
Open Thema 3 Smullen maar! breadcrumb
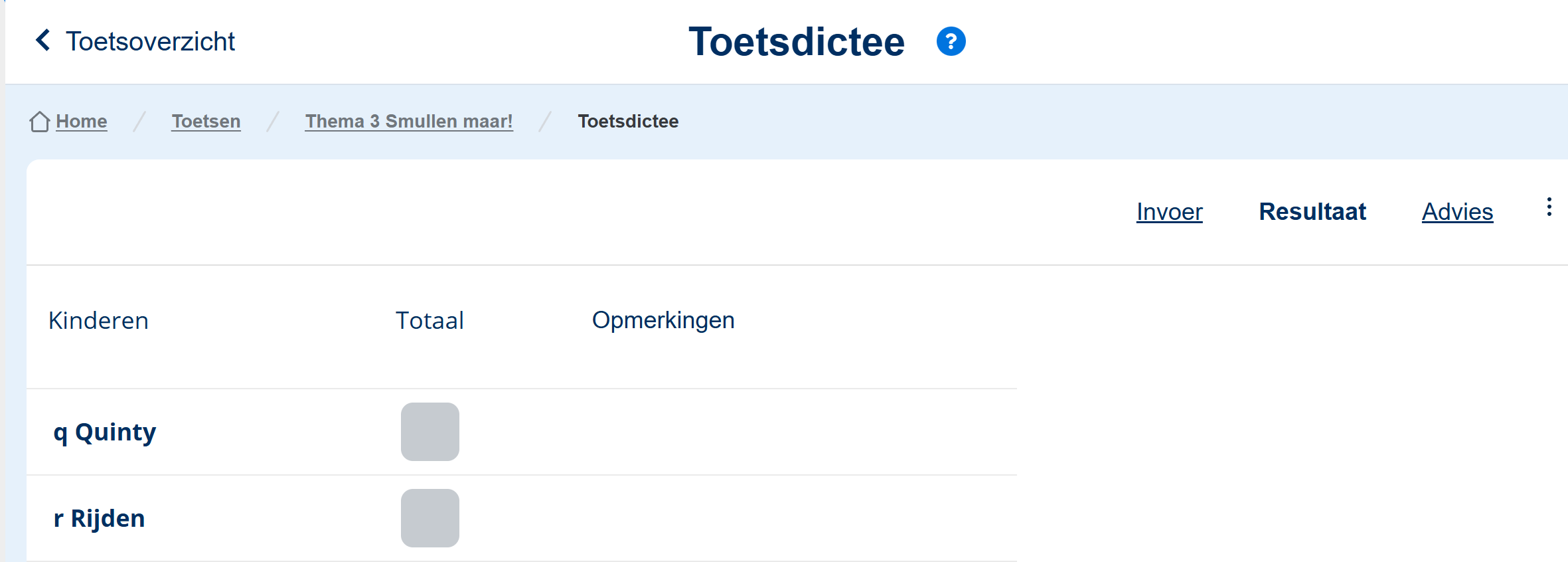pos(409,122)
